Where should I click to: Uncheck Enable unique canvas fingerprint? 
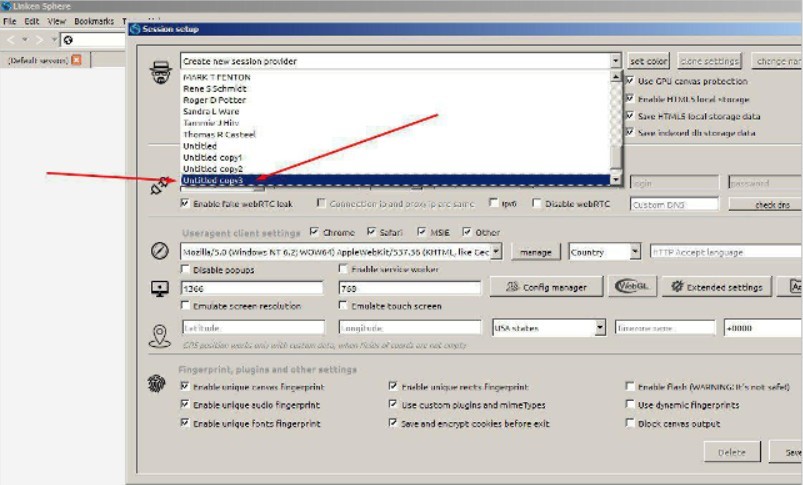pos(185,386)
